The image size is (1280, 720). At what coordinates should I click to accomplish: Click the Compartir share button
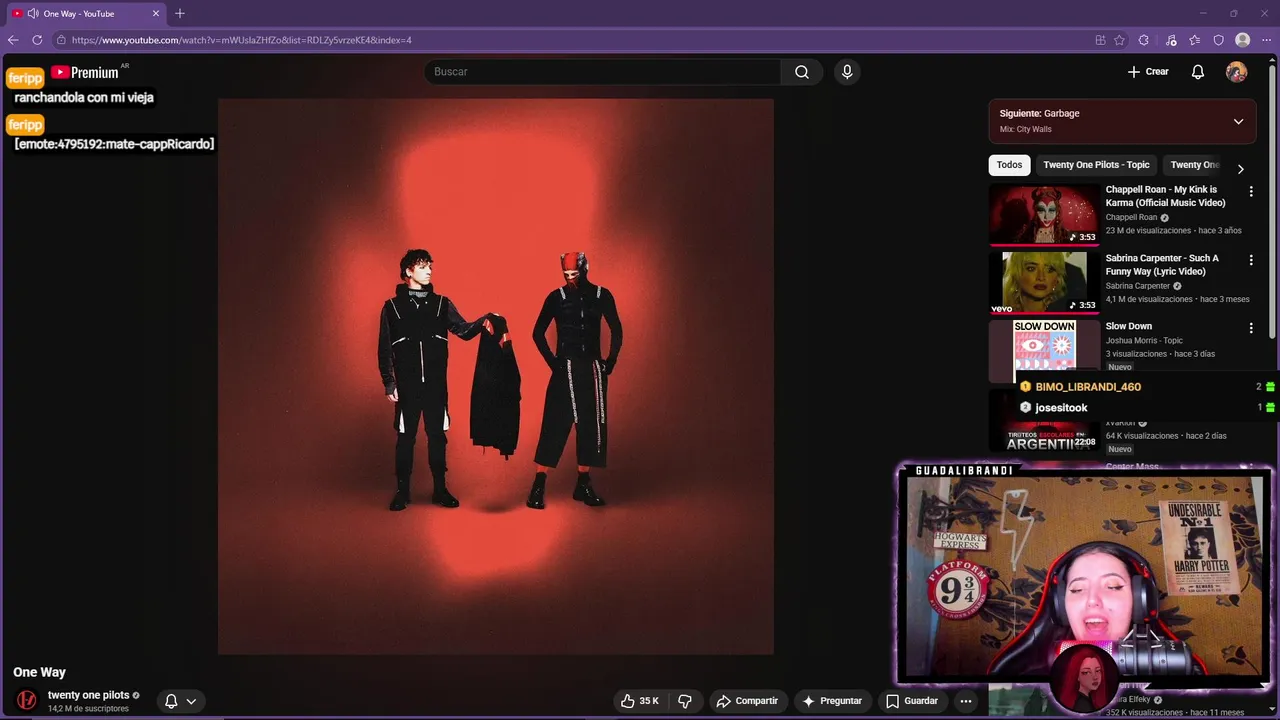tap(747, 701)
